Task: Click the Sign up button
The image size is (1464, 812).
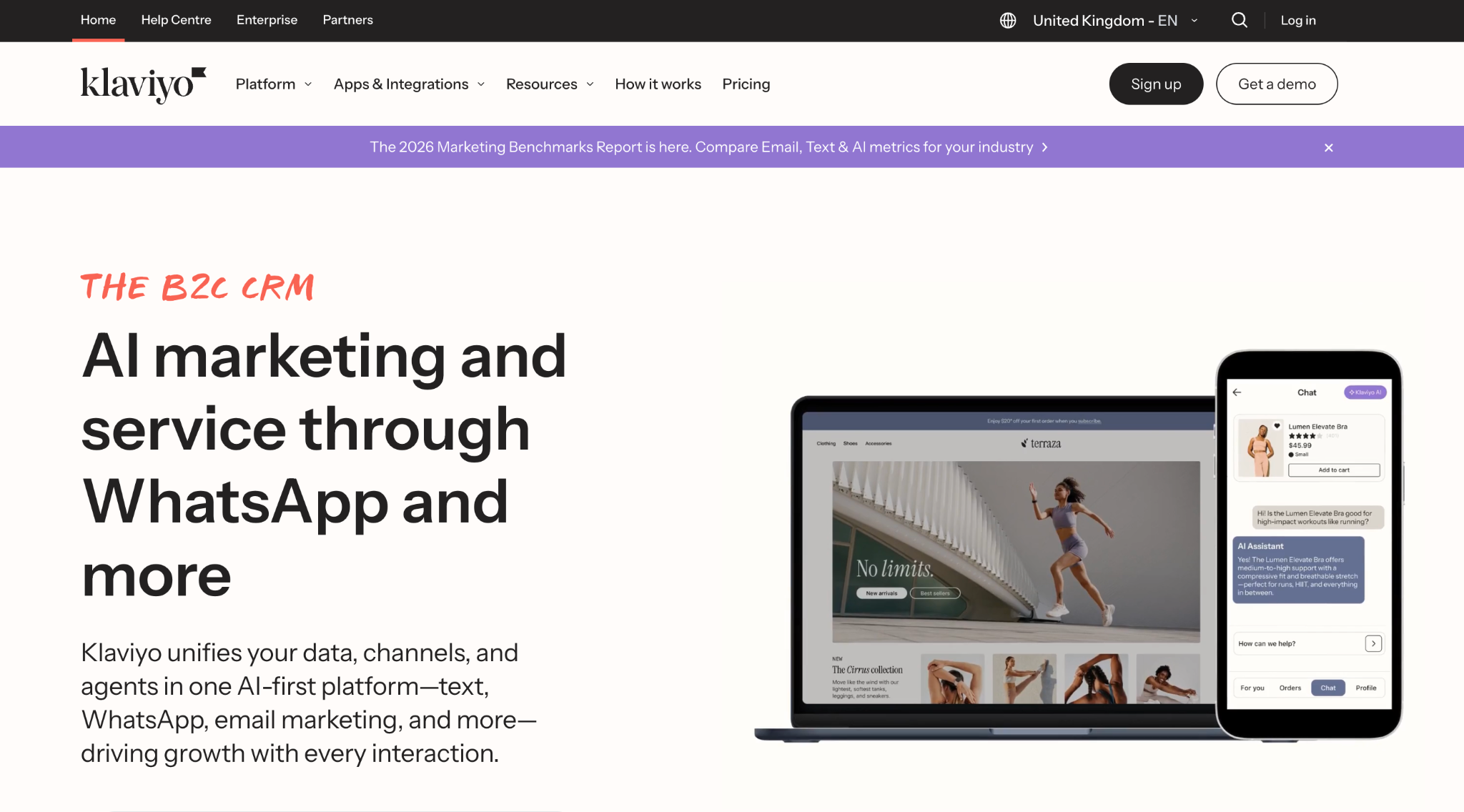Action: 1155,84
